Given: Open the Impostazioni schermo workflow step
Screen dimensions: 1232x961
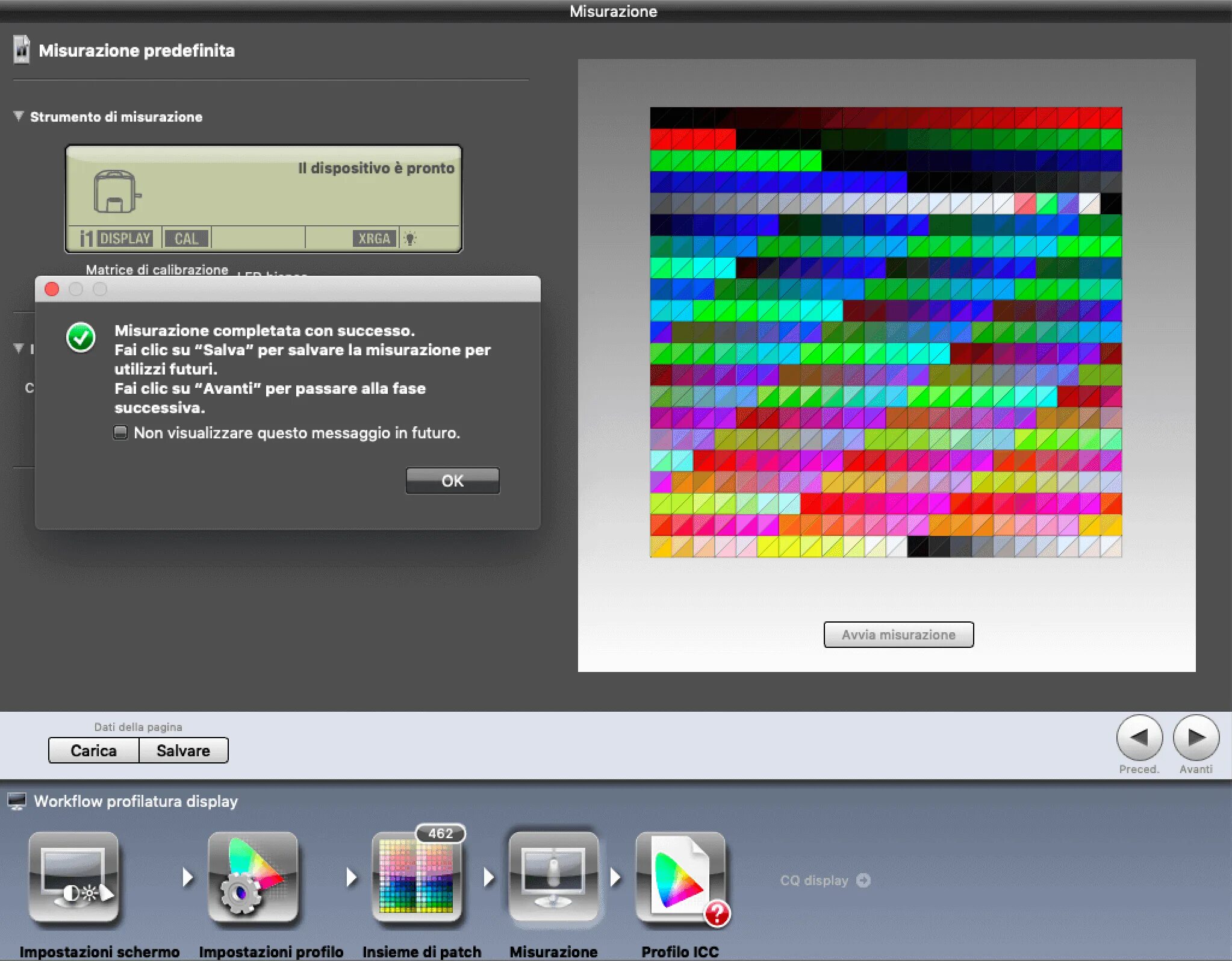Looking at the screenshot, I should 73,877.
